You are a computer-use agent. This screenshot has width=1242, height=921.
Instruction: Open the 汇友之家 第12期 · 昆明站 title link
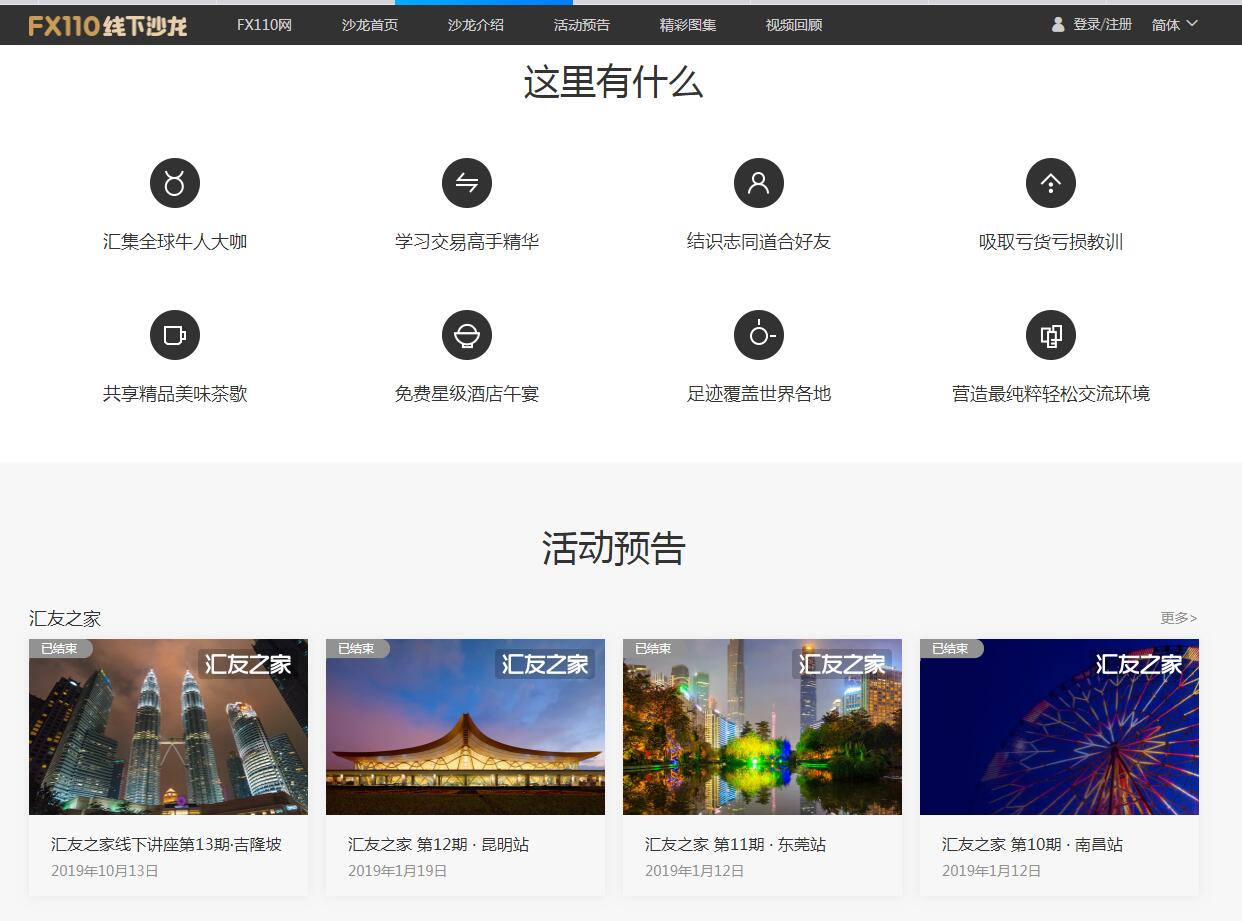click(x=438, y=845)
